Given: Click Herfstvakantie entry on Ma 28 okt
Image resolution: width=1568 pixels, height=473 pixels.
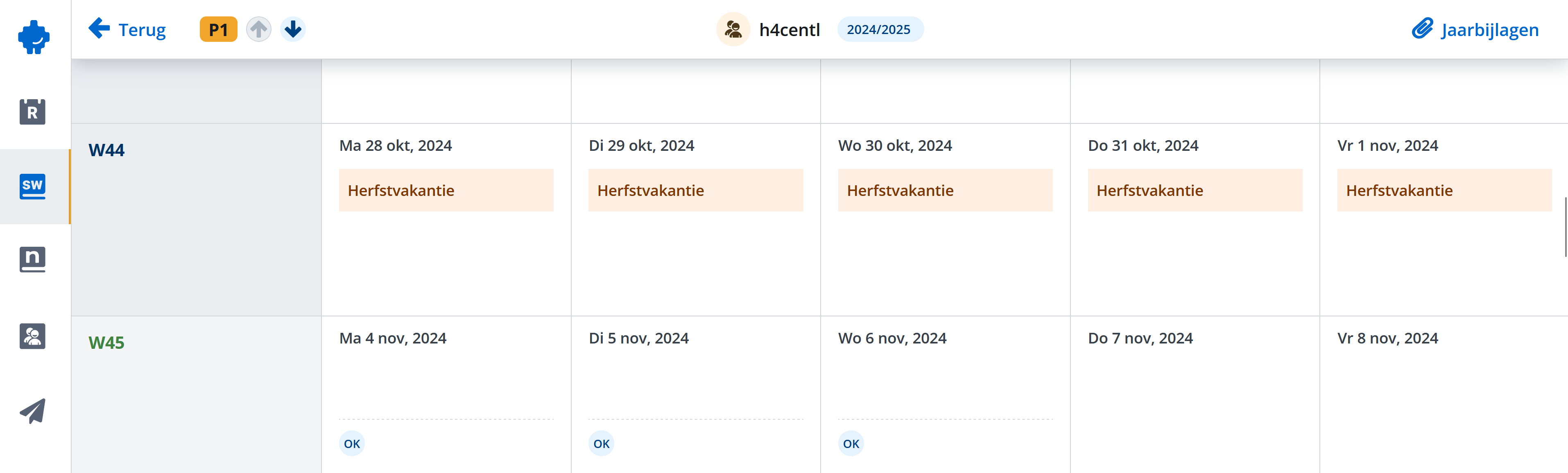Looking at the screenshot, I should [x=446, y=190].
